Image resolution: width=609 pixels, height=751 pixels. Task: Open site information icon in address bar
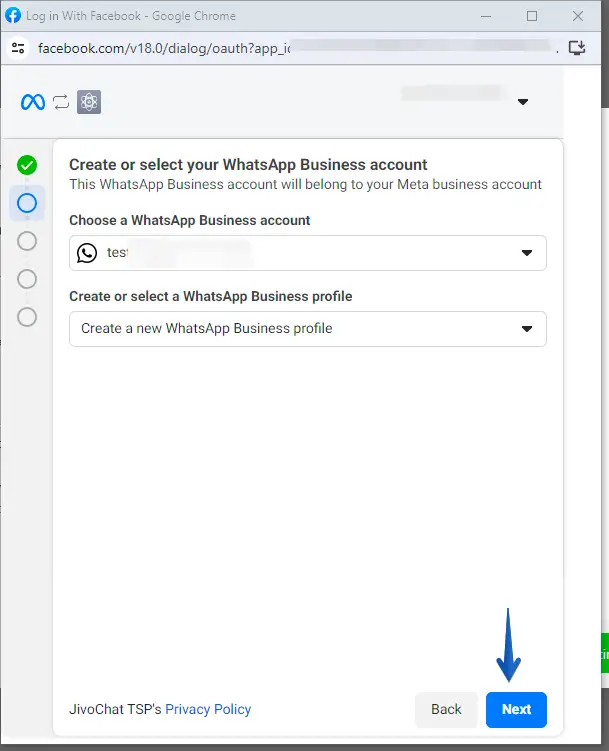17,47
